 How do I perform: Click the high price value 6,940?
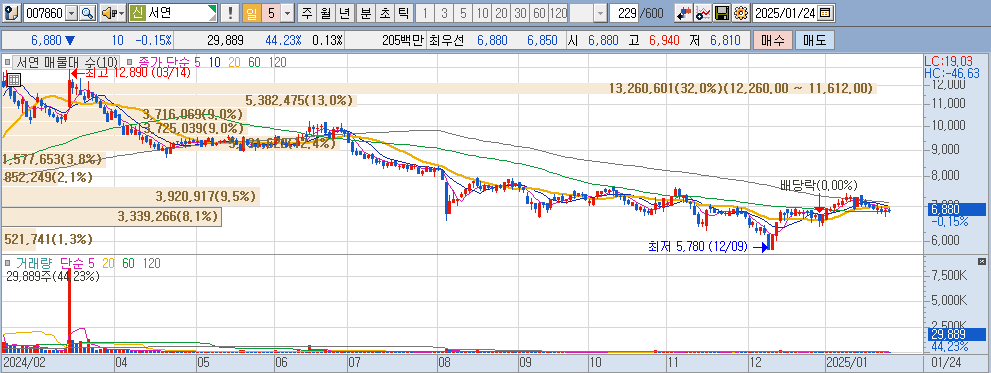tap(663, 40)
